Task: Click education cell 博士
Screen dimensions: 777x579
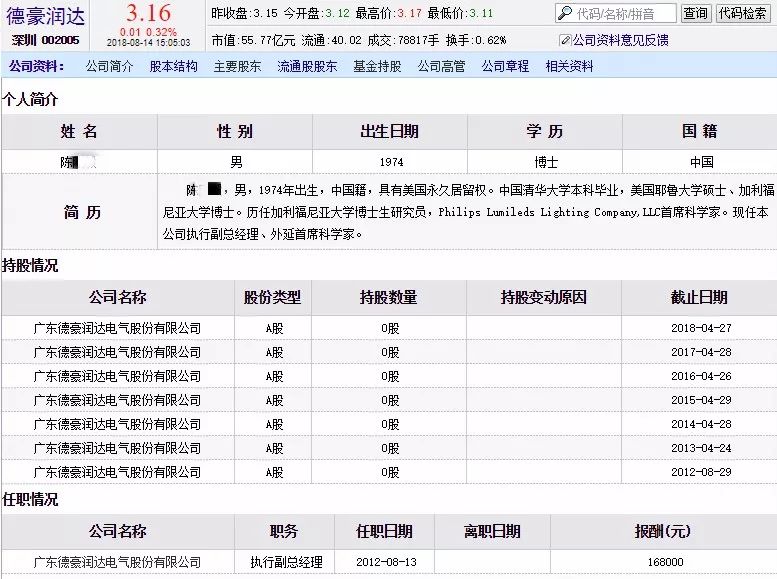Action: point(546,162)
